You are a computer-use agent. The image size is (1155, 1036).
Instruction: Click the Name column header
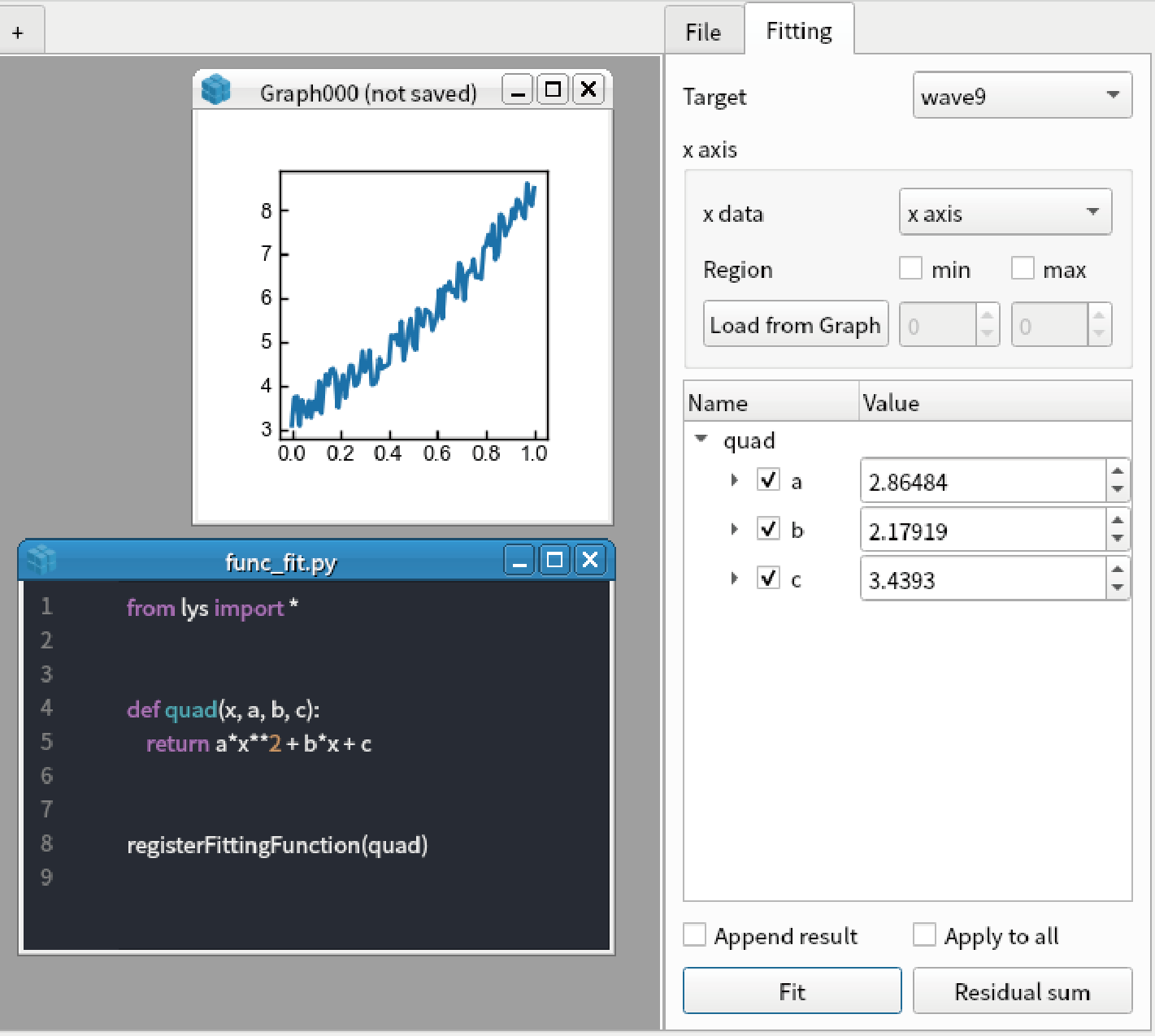771,402
